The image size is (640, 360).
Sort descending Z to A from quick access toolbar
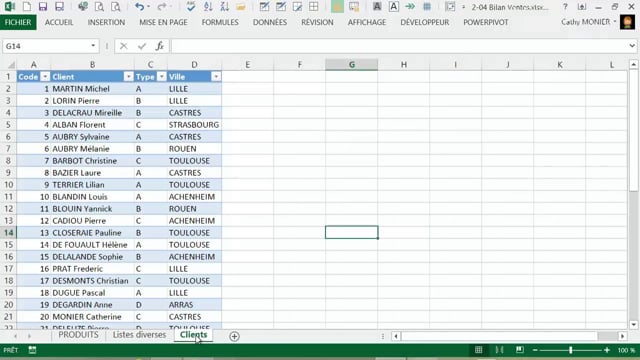[x=224, y=7]
